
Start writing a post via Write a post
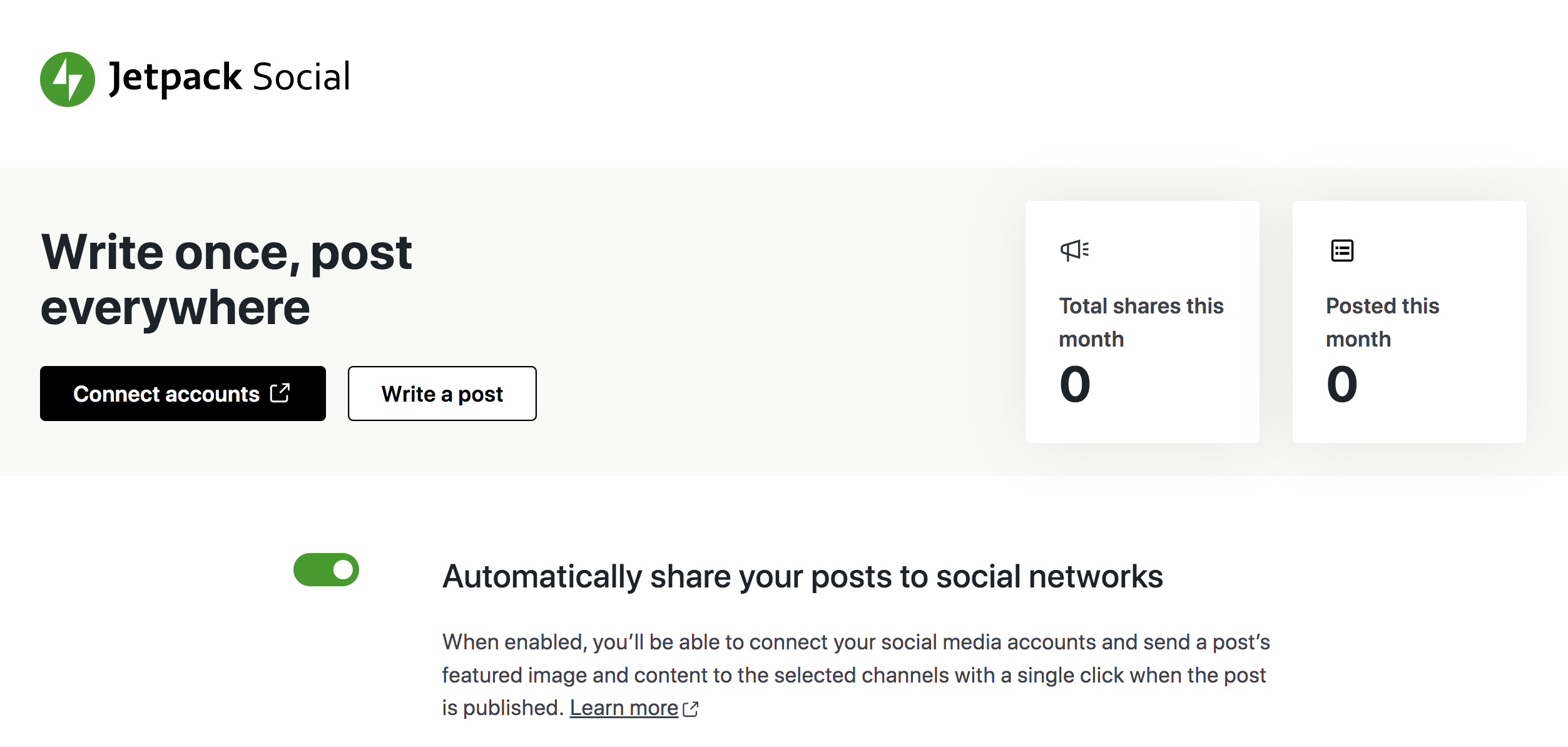click(442, 394)
